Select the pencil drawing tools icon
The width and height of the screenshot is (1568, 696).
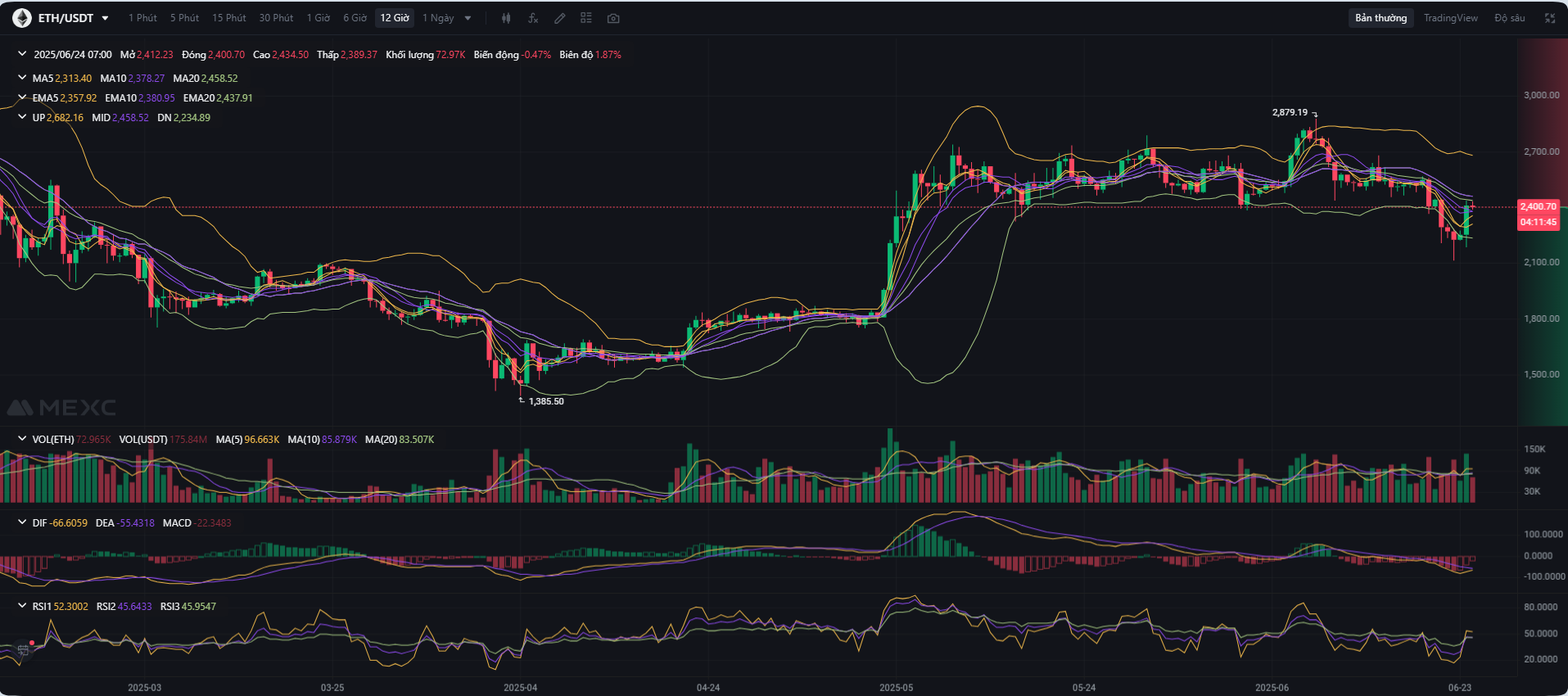[560, 18]
